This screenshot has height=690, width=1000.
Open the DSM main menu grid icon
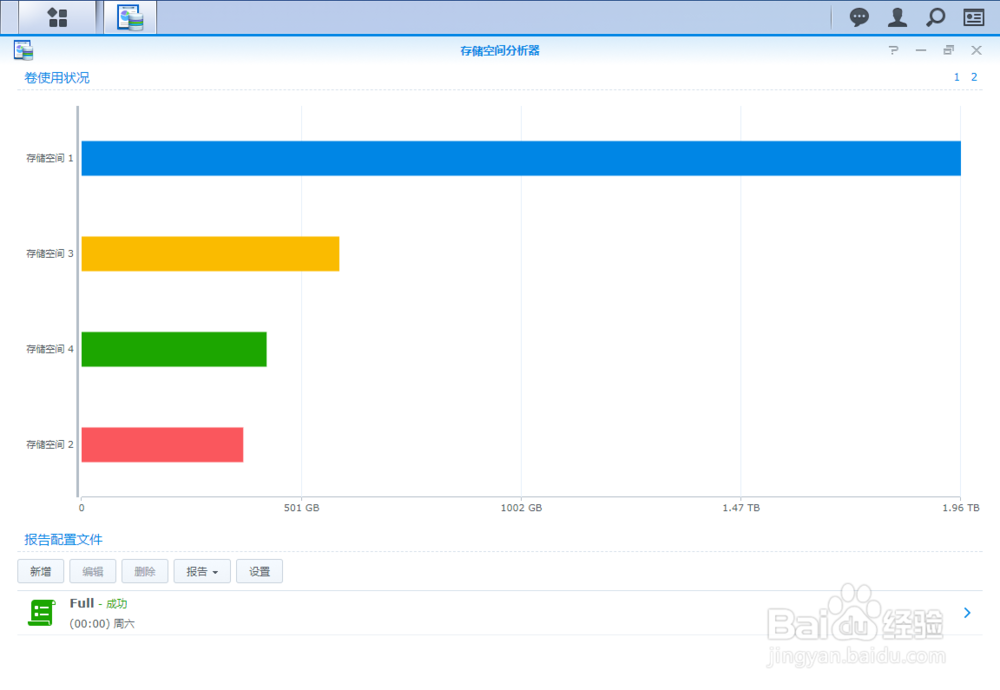pos(57,17)
